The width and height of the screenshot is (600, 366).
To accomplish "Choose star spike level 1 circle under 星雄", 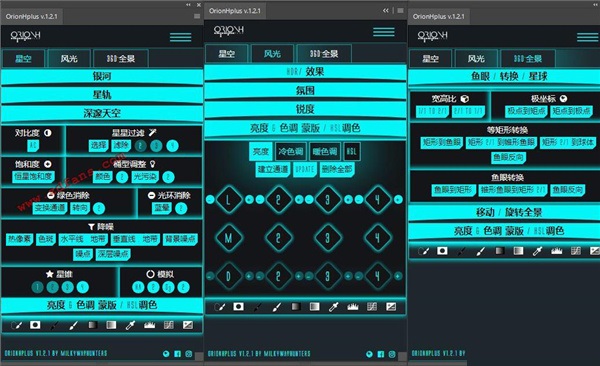I will [x=38, y=287].
